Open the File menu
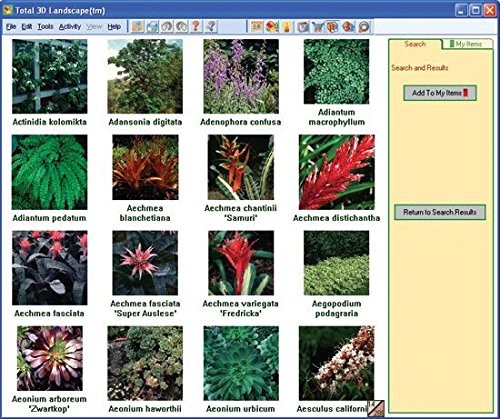This screenshot has height=419, width=500. 11,27
